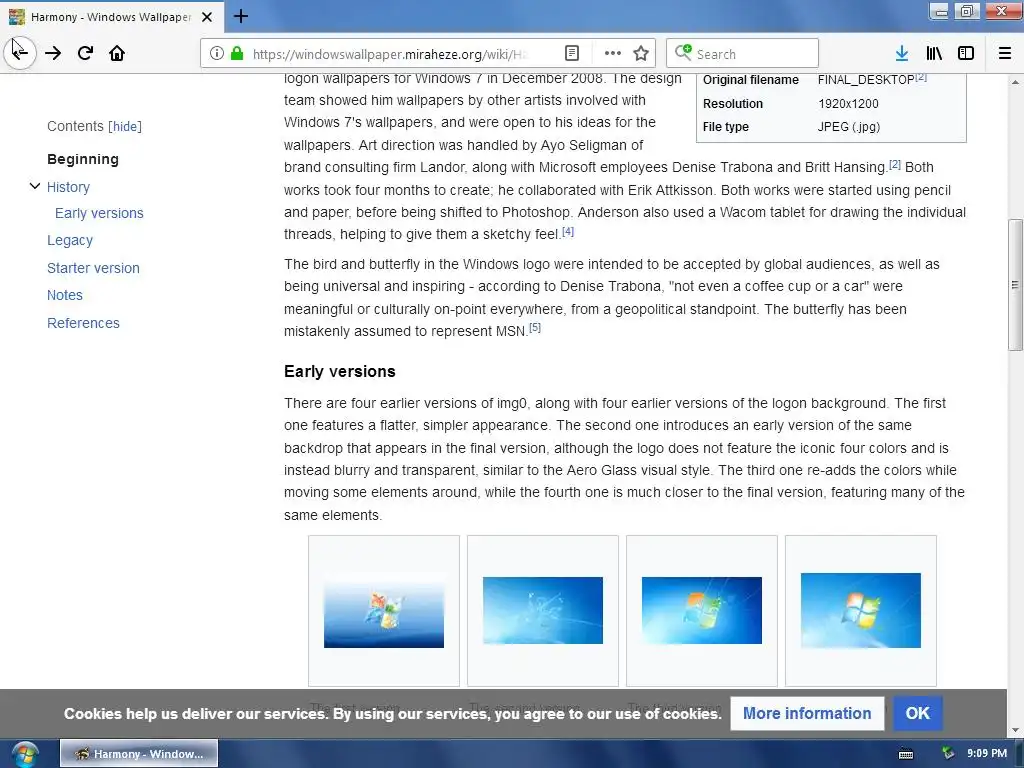Click the Early versions heading

(x=340, y=372)
